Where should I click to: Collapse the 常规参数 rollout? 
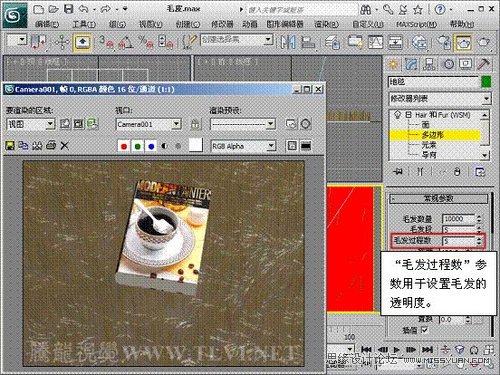439,199
